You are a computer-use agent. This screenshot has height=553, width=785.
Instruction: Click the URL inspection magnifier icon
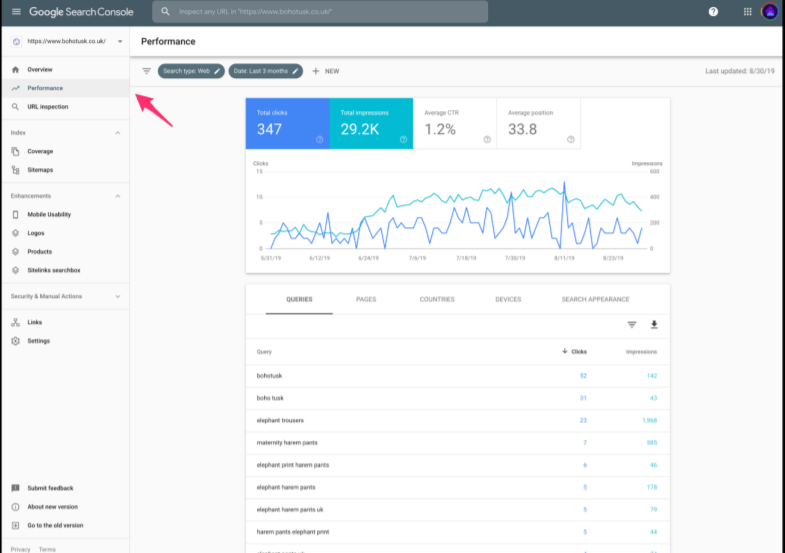pyautogui.click(x=16, y=107)
